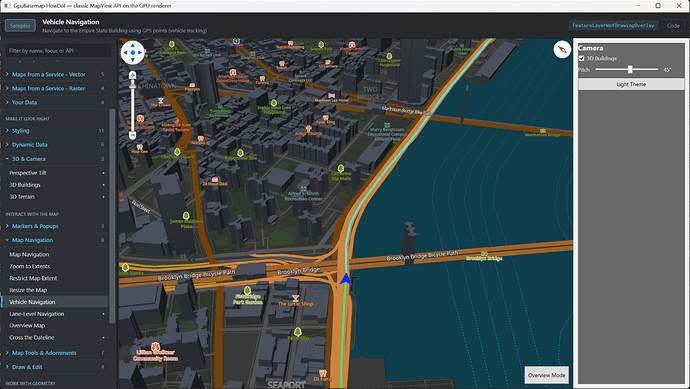Pan the map up with the up arrow
690x389 pixels.
pyautogui.click(x=132, y=45)
